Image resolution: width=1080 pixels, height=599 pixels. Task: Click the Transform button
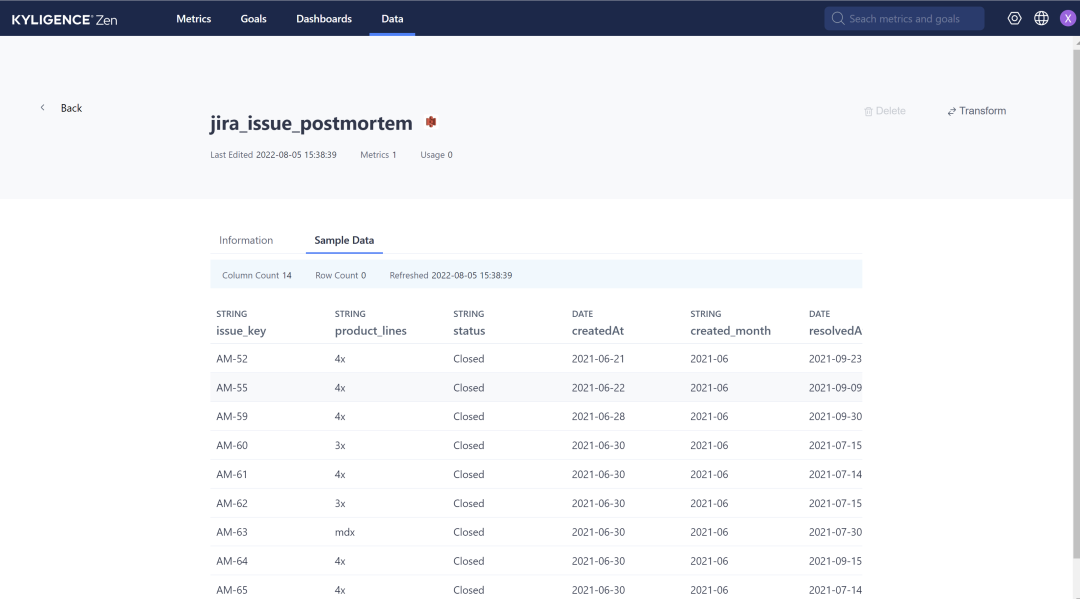(976, 111)
